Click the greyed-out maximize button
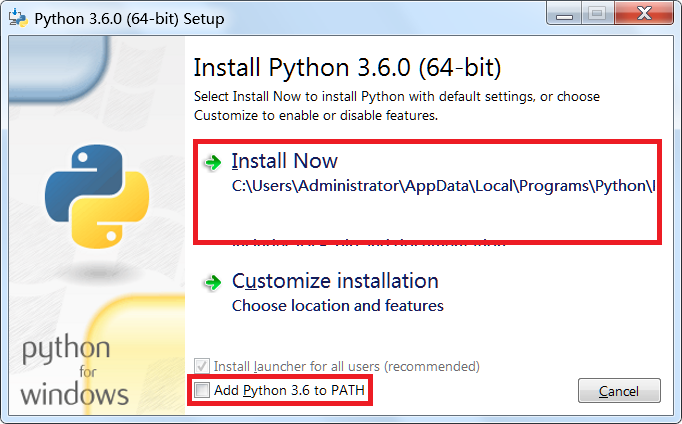 tap(597, 14)
